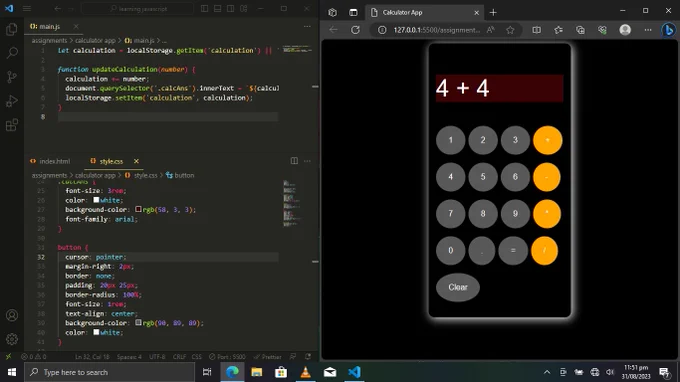Screen dimensions: 680x382
Task: Split the lower editor group
Action: (294, 161)
